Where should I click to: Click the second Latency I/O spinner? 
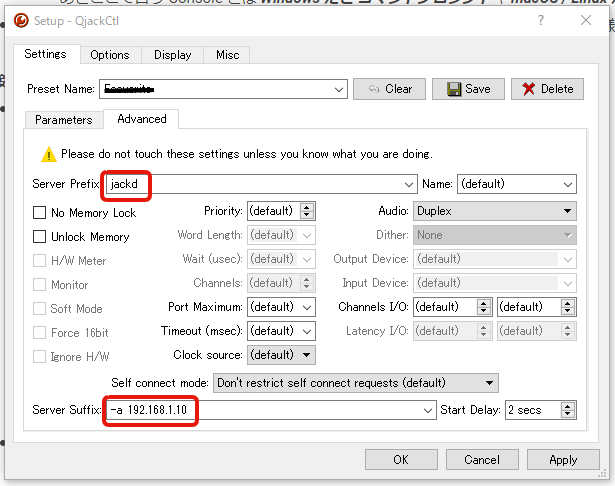[568, 331]
